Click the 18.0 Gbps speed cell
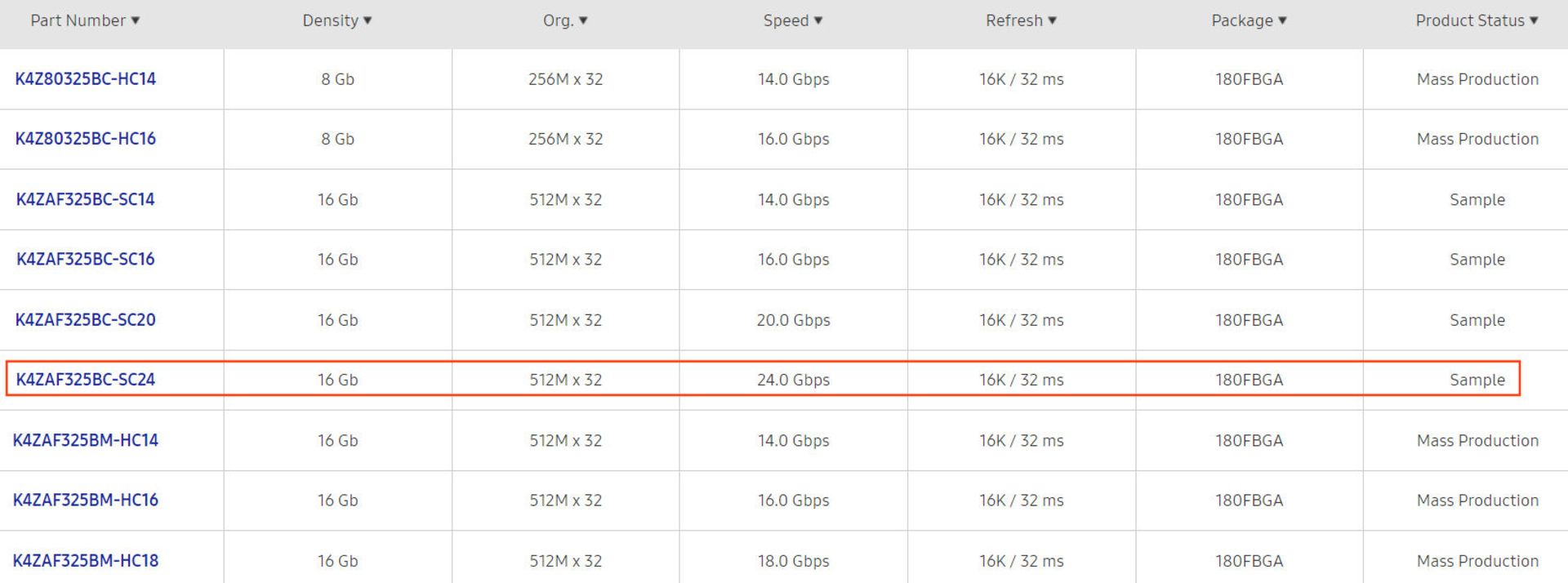The image size is (1568, 583). pos(793,561)
